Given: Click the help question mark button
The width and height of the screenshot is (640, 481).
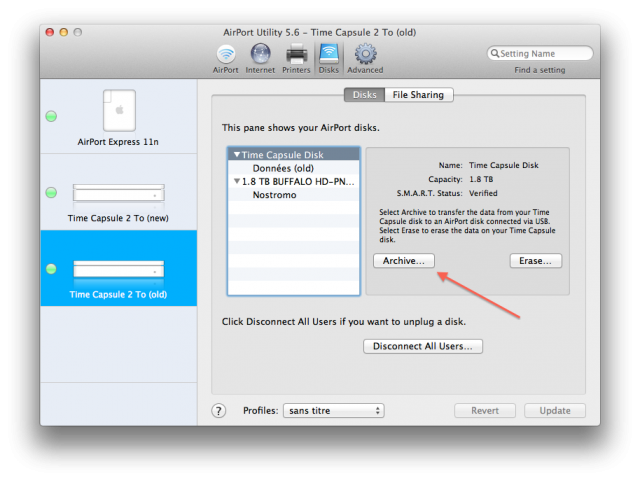Looking at the screenshot, I should point(219,411).
